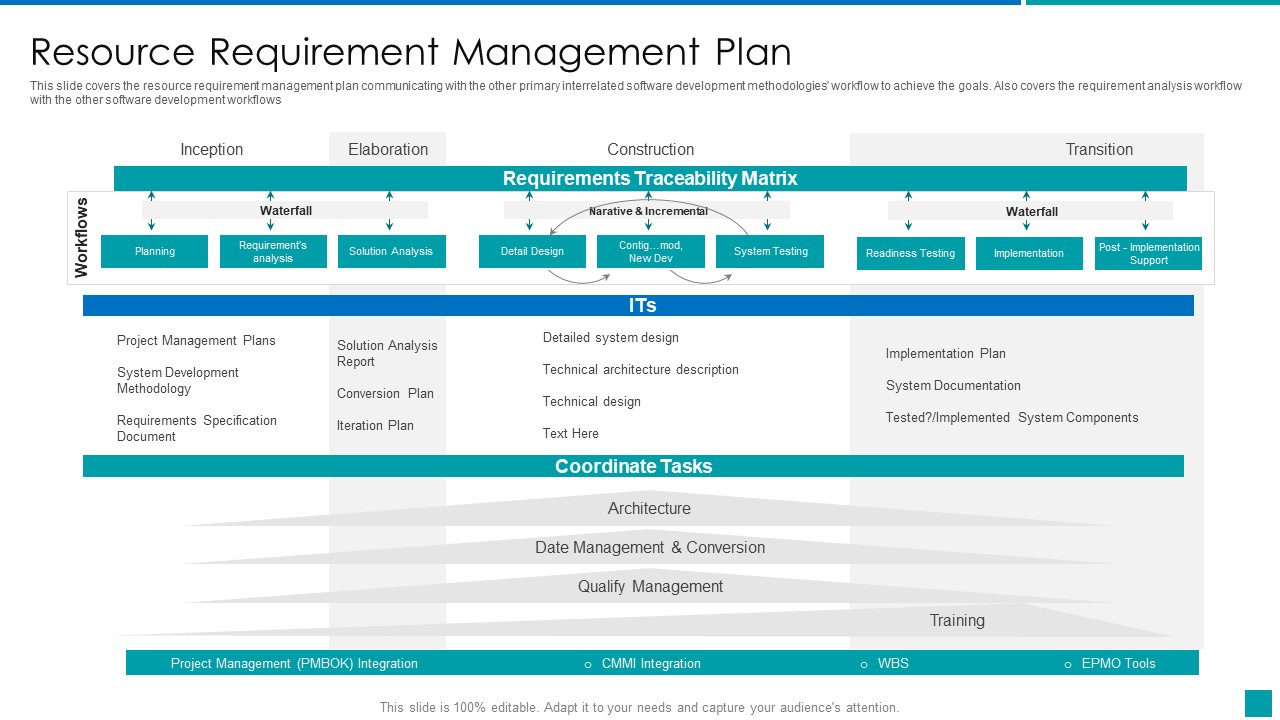The width and height of the screenshot is (1280, 720).
Task: Click the Implementation Plan text
Action: coord(946,353)
